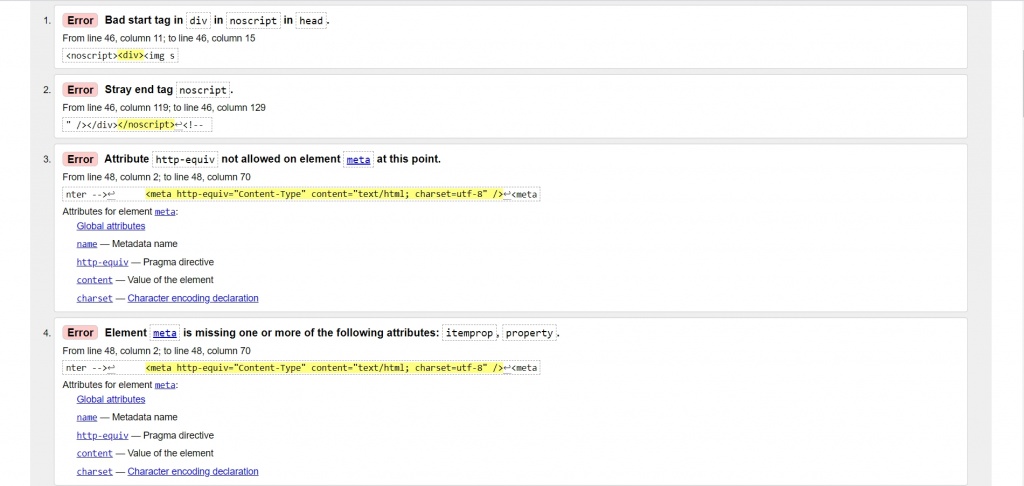Open charset attribute link in error 3

tap(94, 298)
